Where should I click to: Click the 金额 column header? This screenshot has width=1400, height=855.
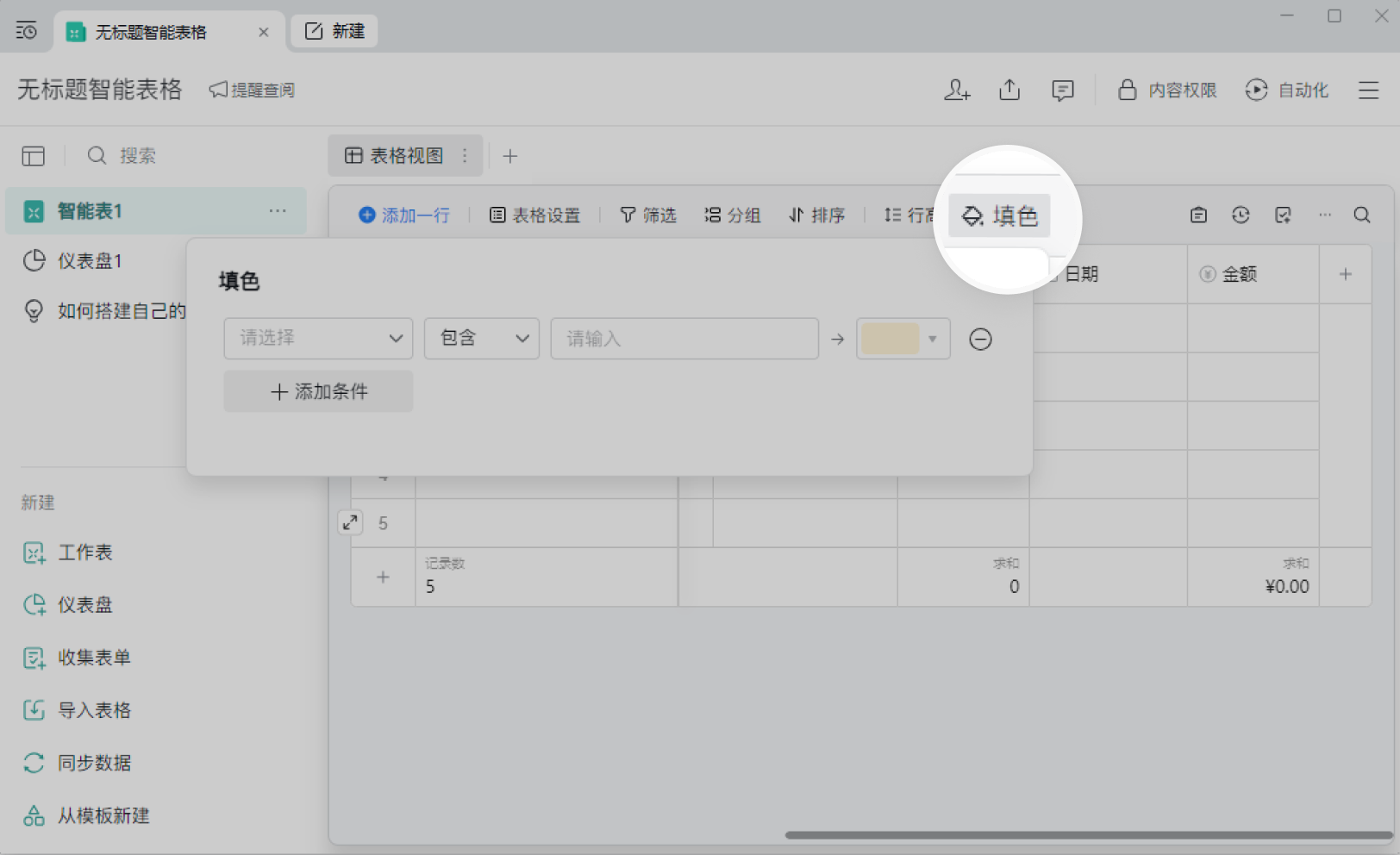(x=1252, y=274)
